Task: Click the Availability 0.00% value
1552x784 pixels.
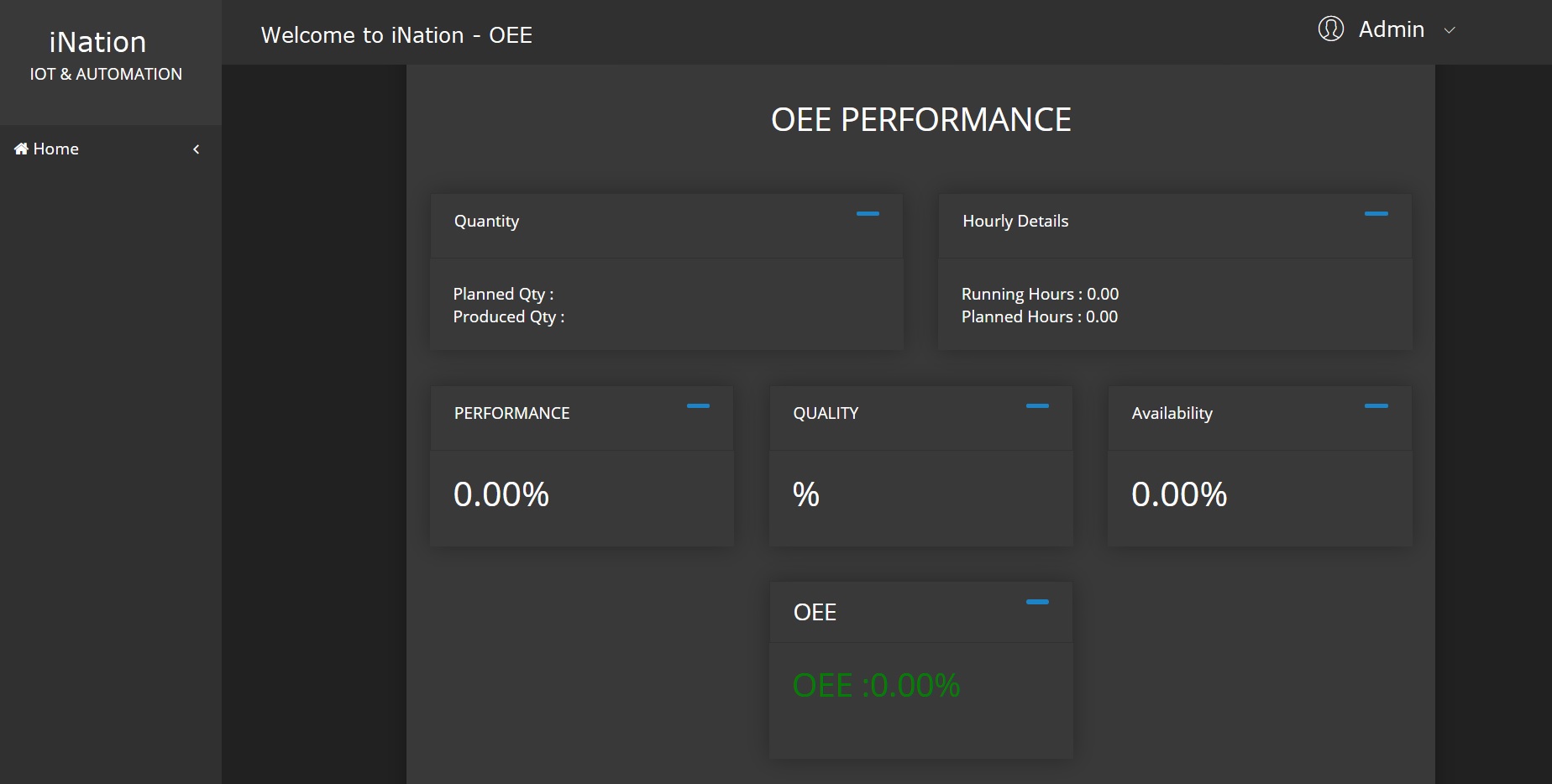Action: [1179, 494]
